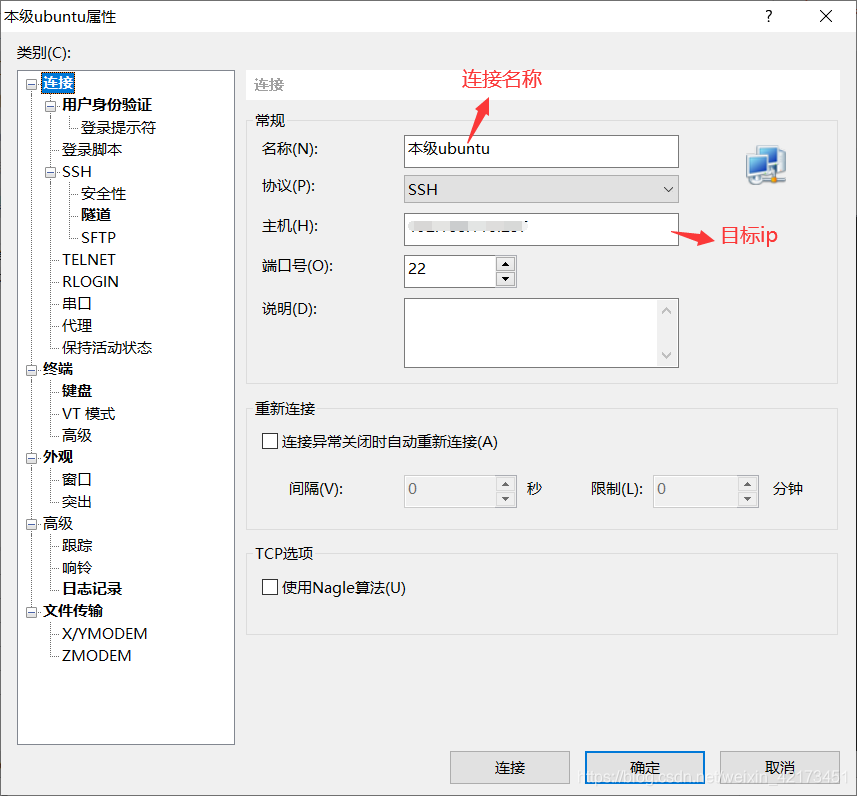Select the 日志记录 node under 高级
The height and width of the screenshot is (796, 857).
[91, 589]
